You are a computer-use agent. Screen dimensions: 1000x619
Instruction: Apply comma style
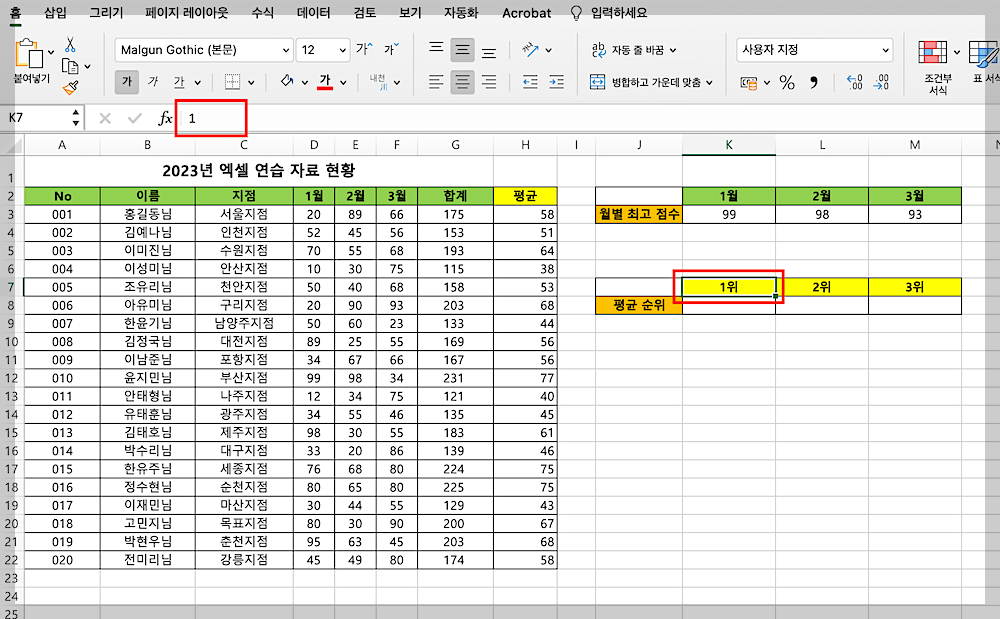click(x=814, y=82)
